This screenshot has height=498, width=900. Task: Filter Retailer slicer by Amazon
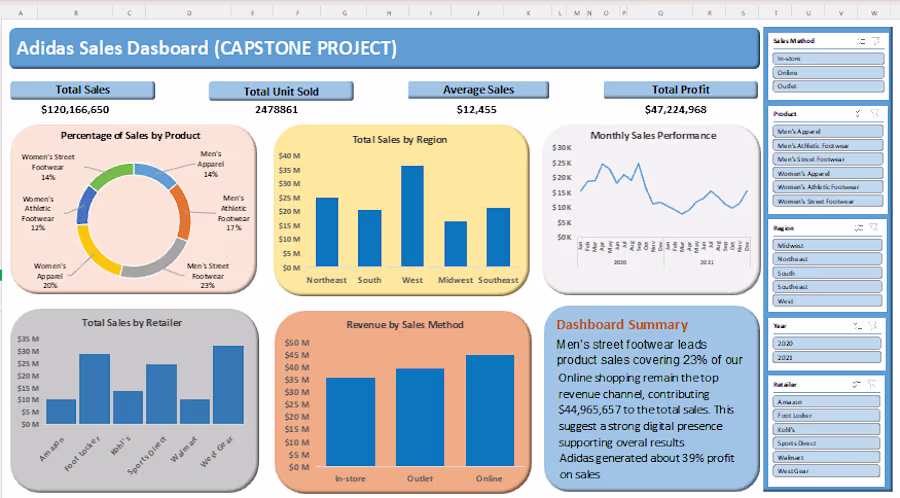click(x=826, y=402)
